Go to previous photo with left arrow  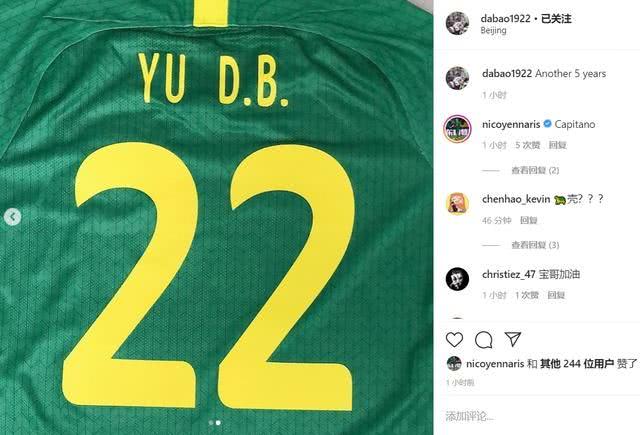[x=12, y=217]
